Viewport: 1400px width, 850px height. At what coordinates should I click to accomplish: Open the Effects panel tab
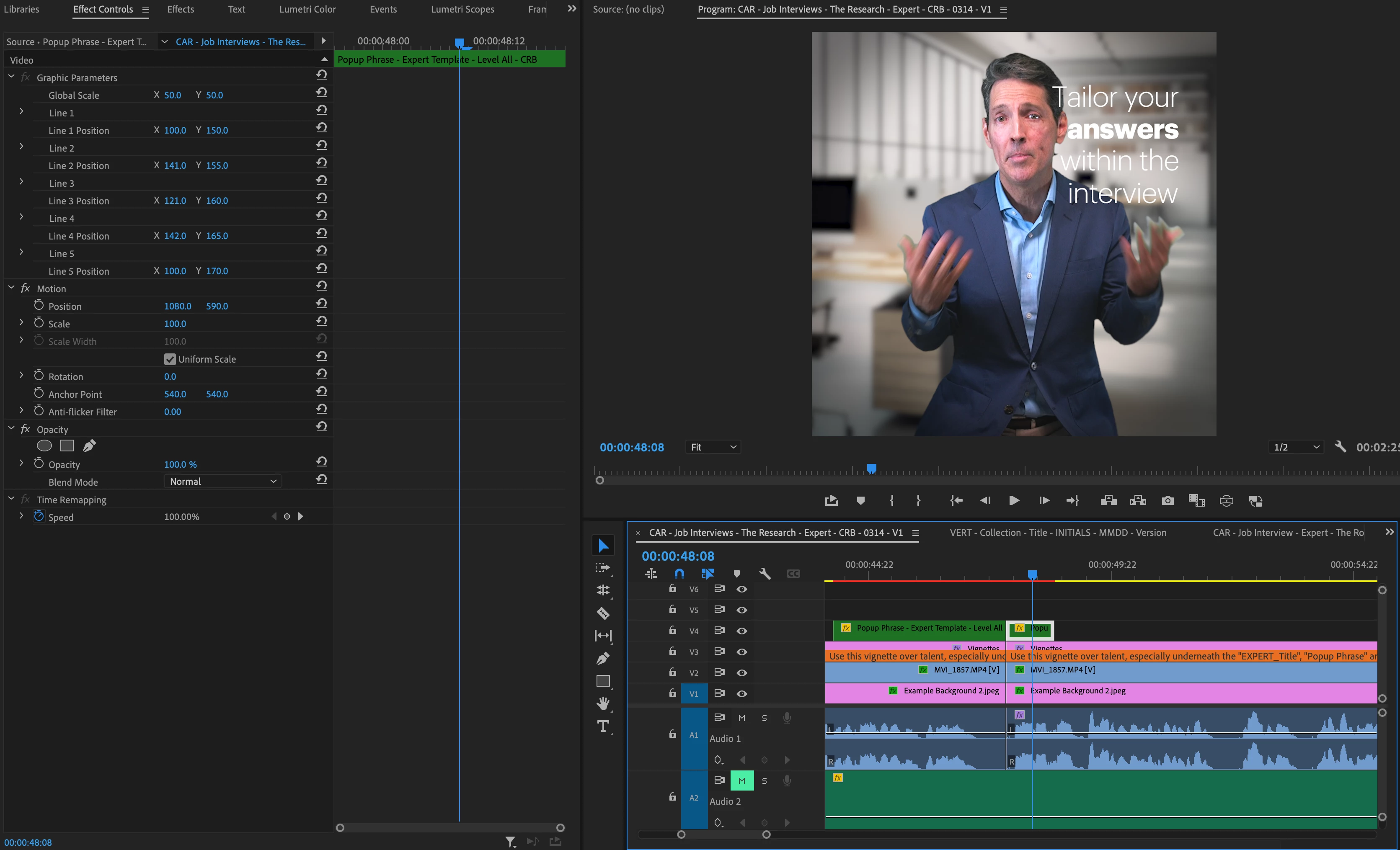tap(180, 9)
